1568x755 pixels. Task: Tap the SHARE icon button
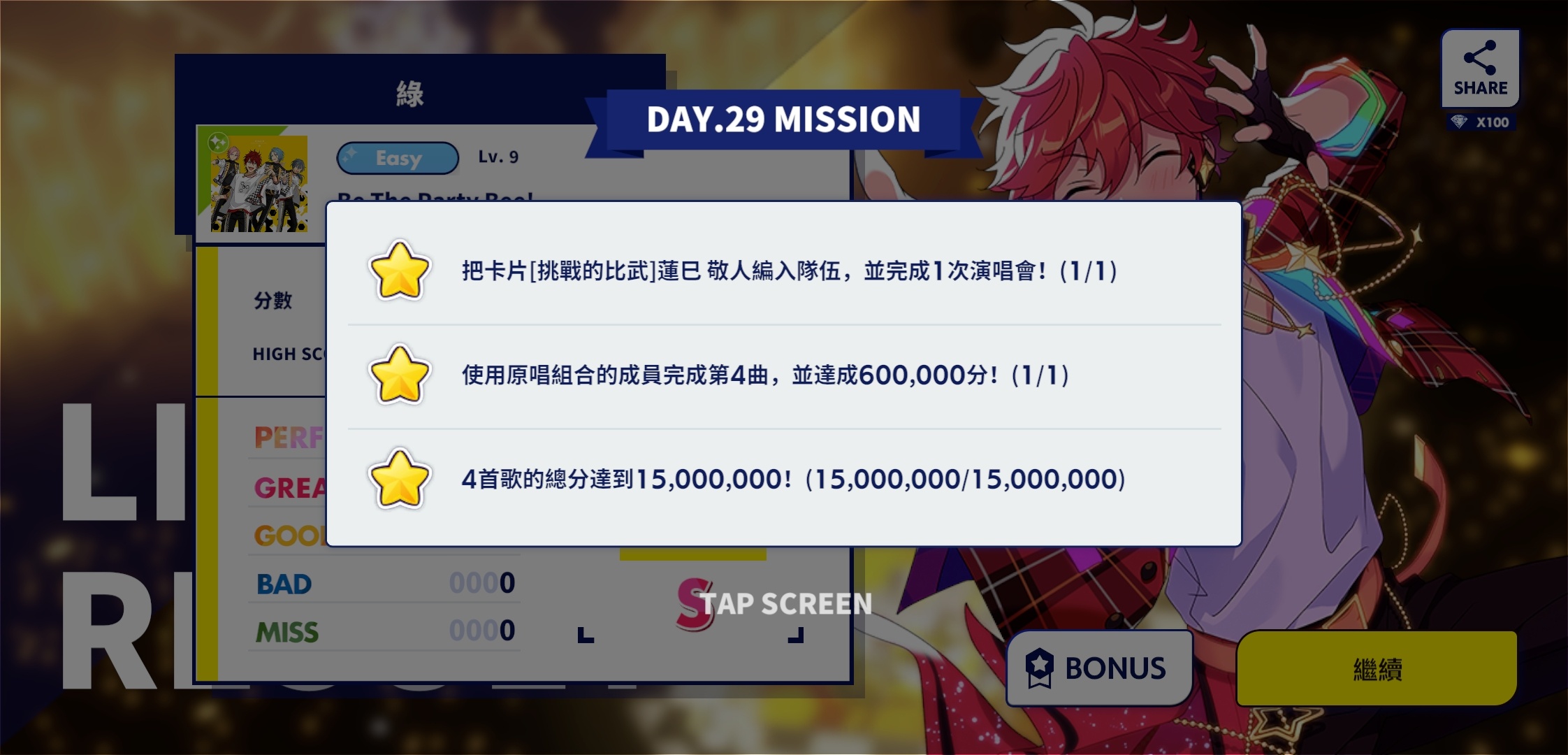pyautogui.click(x=1480, y=69)
